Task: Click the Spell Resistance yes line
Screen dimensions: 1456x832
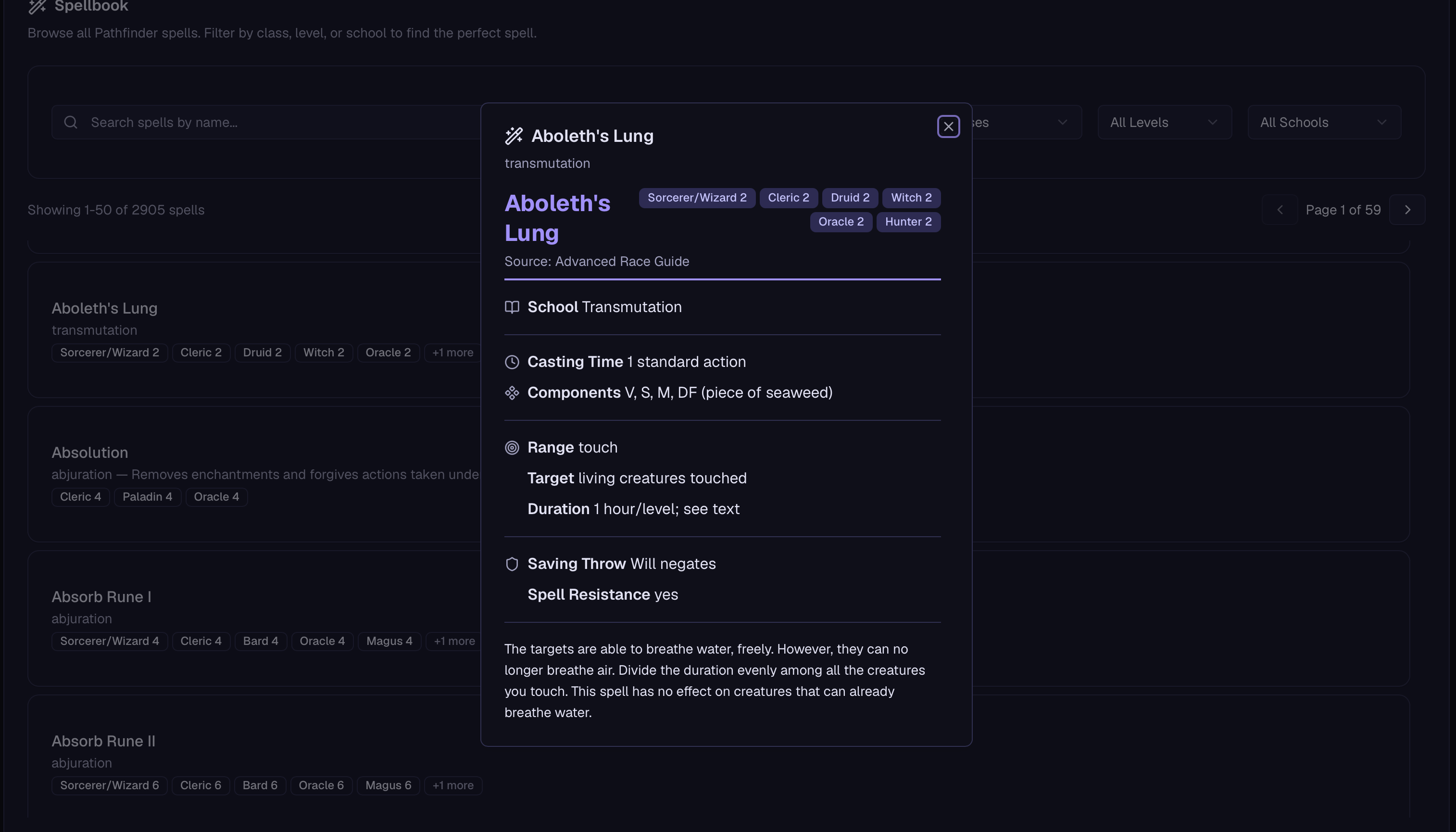Action: [602, 595]
